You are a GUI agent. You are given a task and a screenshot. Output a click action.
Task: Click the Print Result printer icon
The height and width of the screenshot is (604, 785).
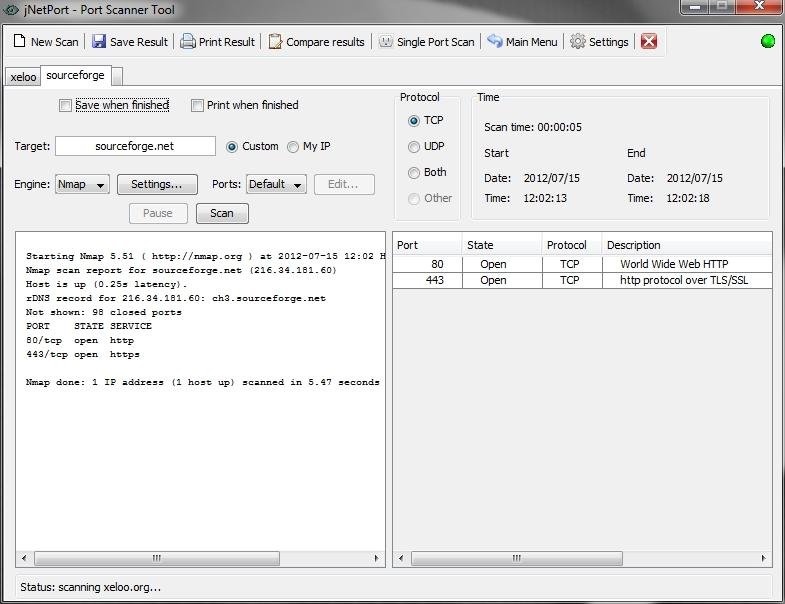[188, 41]
